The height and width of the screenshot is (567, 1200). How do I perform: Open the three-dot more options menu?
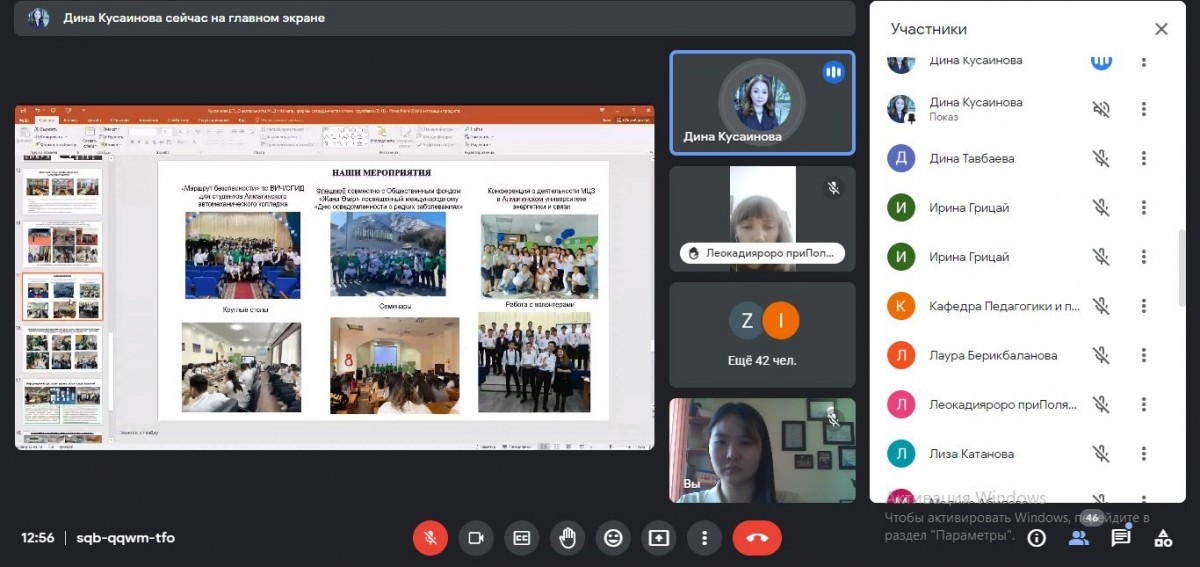click(705, 538)
